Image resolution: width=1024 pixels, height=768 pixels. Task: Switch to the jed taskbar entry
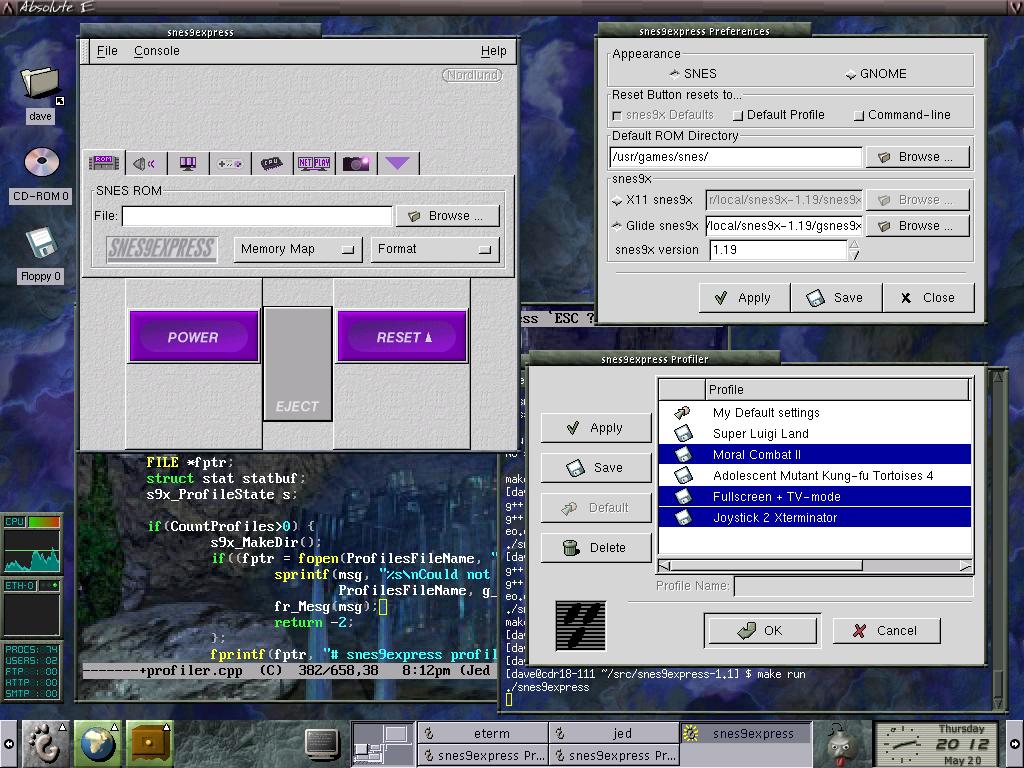point(614,733)
